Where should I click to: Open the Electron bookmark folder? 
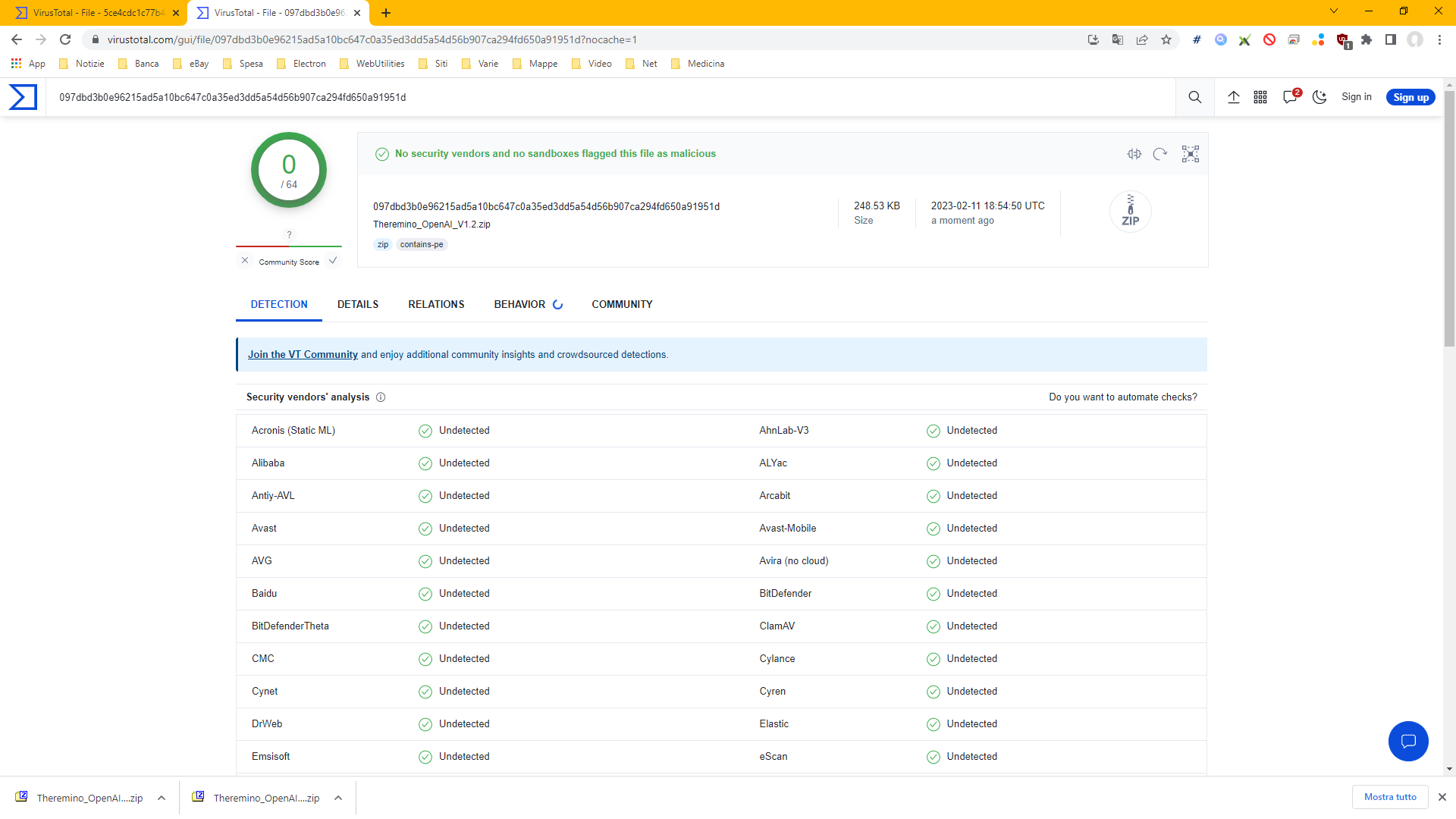pos(302,64)
